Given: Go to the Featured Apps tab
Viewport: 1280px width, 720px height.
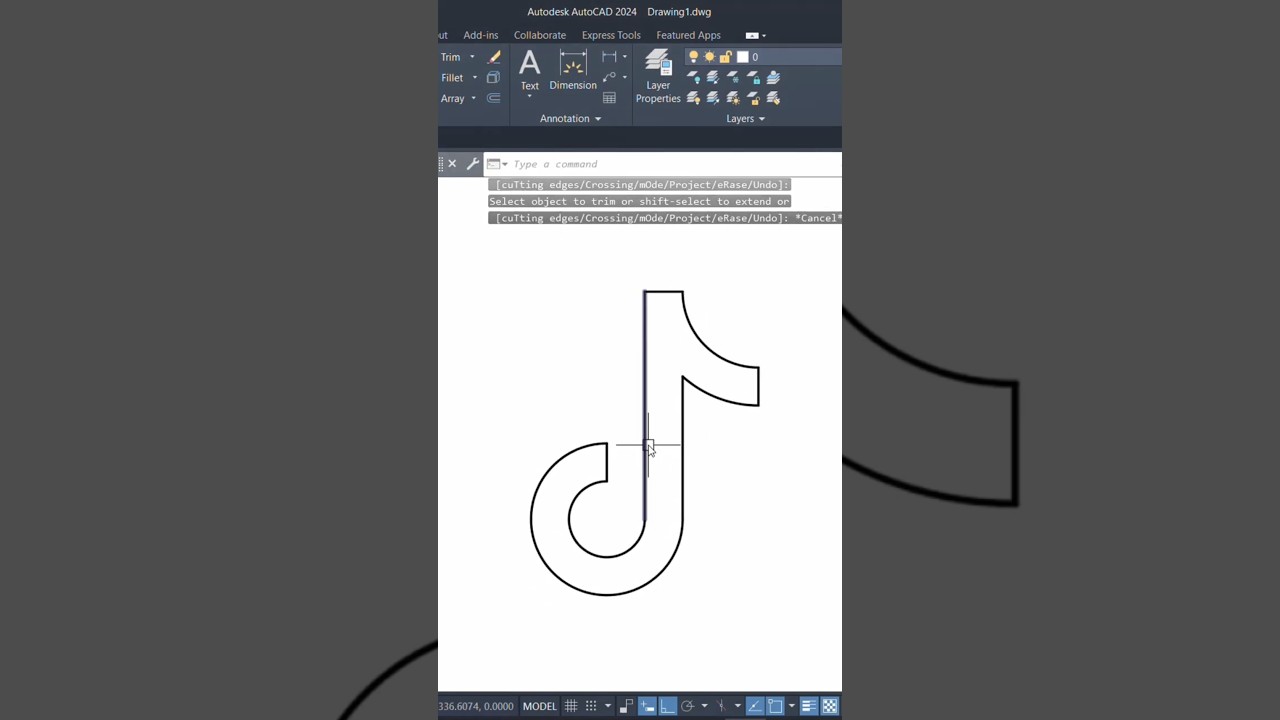Looking at the screenshot, I should 688,35.
